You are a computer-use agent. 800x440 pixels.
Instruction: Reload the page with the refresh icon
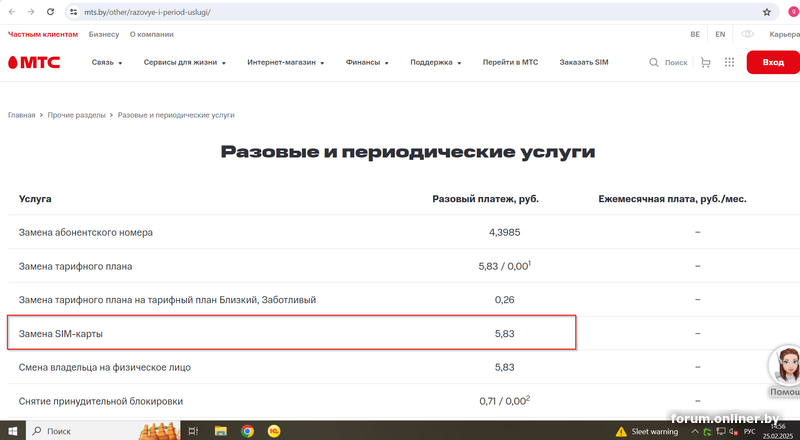(x=50, y=12)
